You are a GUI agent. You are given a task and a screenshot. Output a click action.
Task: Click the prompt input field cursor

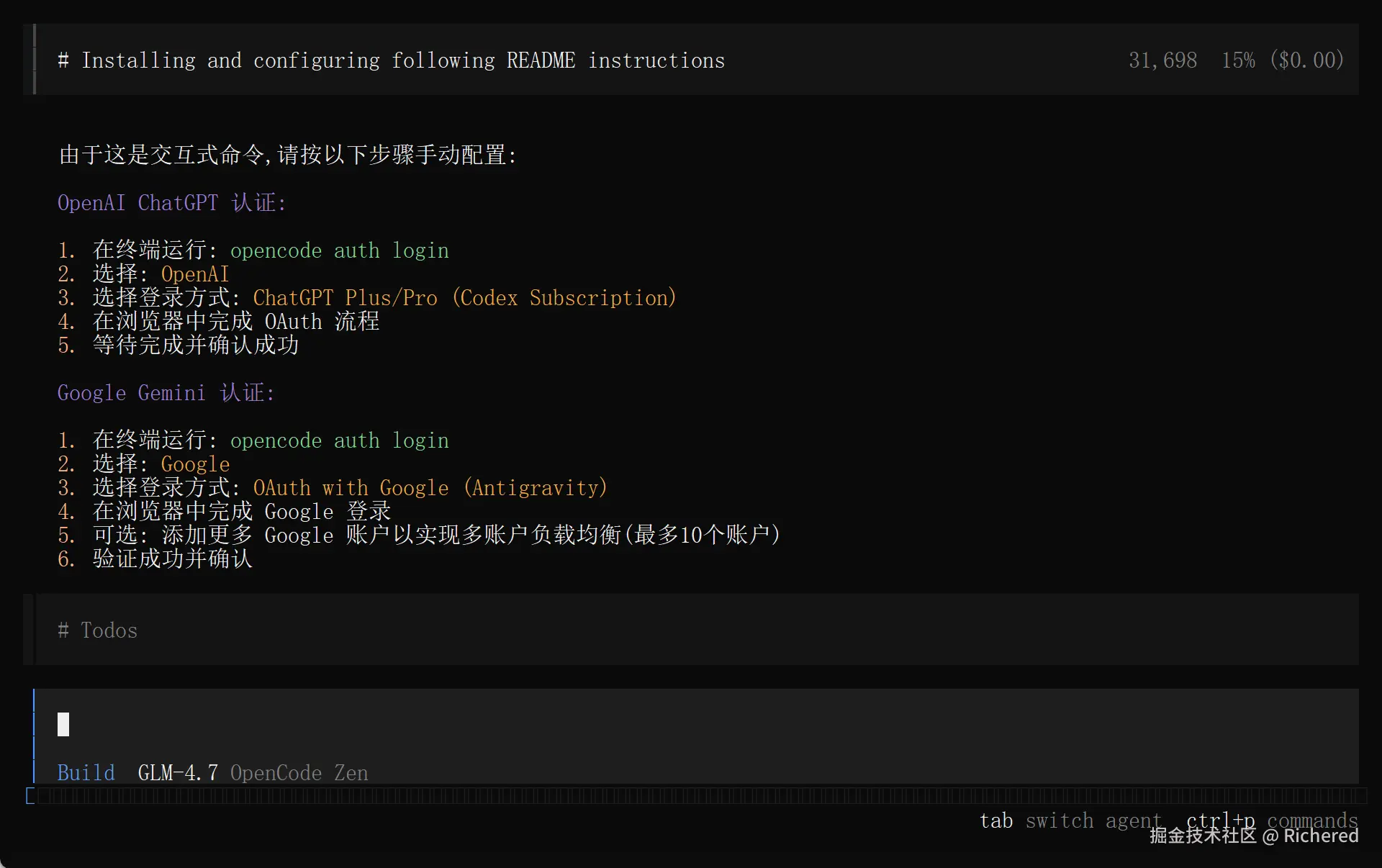pyautogui.click(x=63, y=724)
